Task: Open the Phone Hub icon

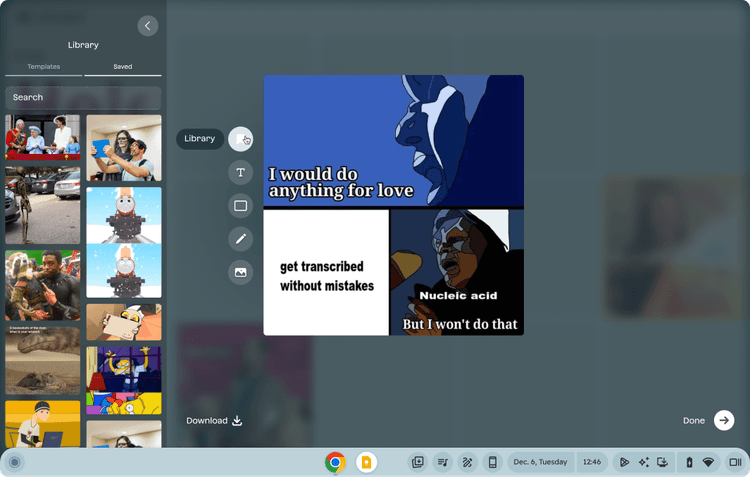Action: (x=492, y=462)
